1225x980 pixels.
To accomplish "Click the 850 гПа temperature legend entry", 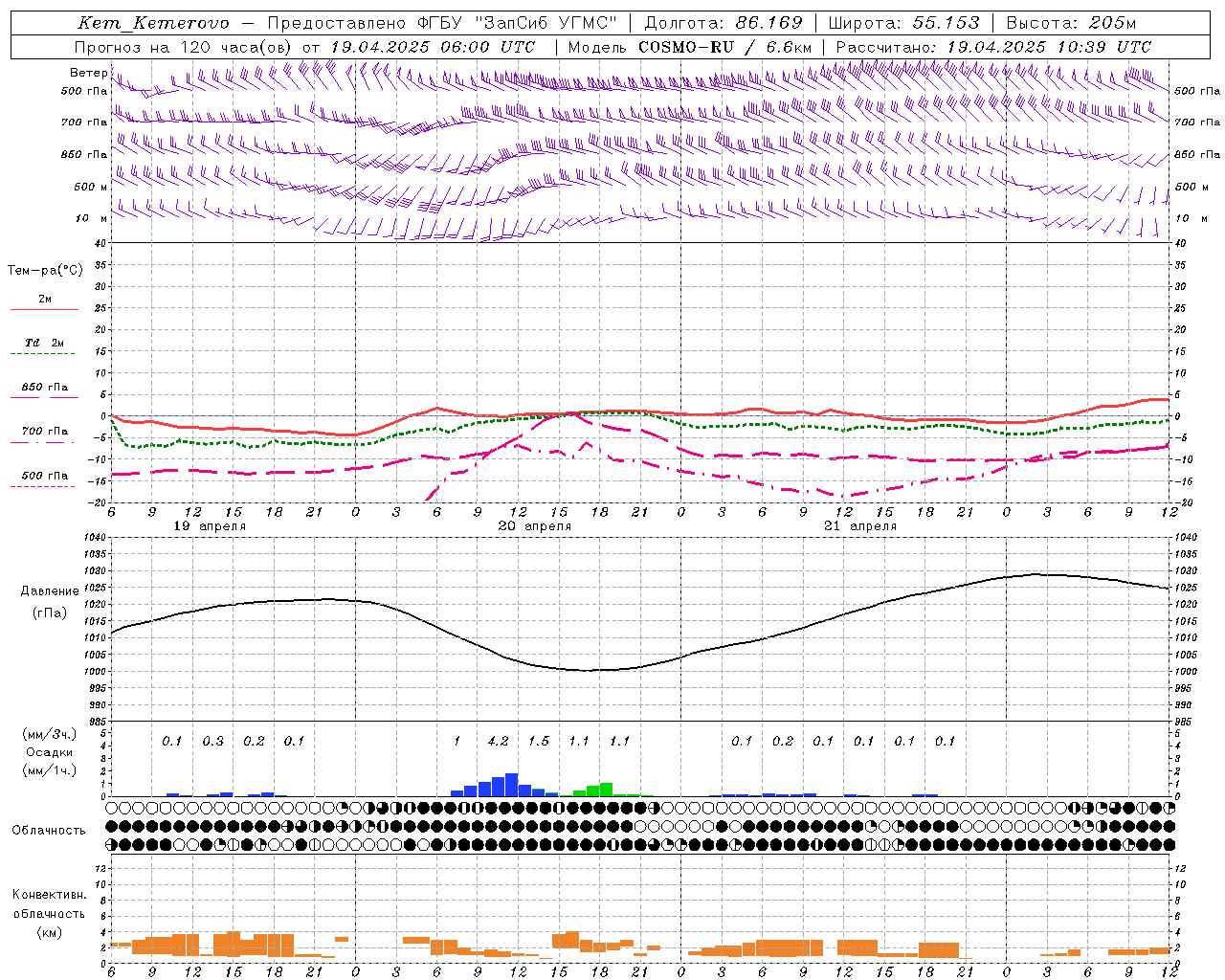I will click(x=45, y=388).
